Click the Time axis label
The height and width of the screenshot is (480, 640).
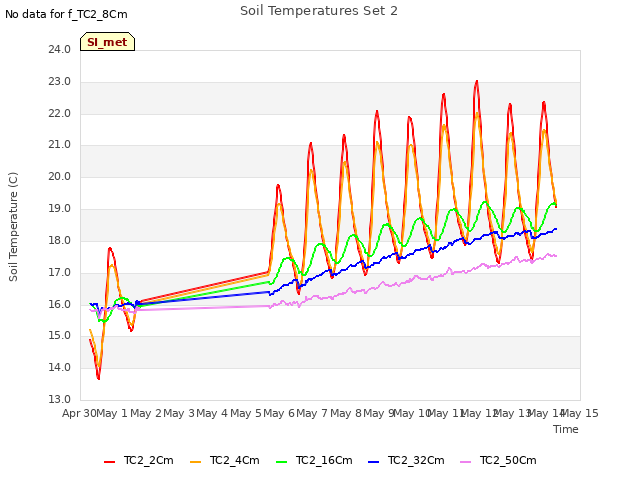click(566, 429)
